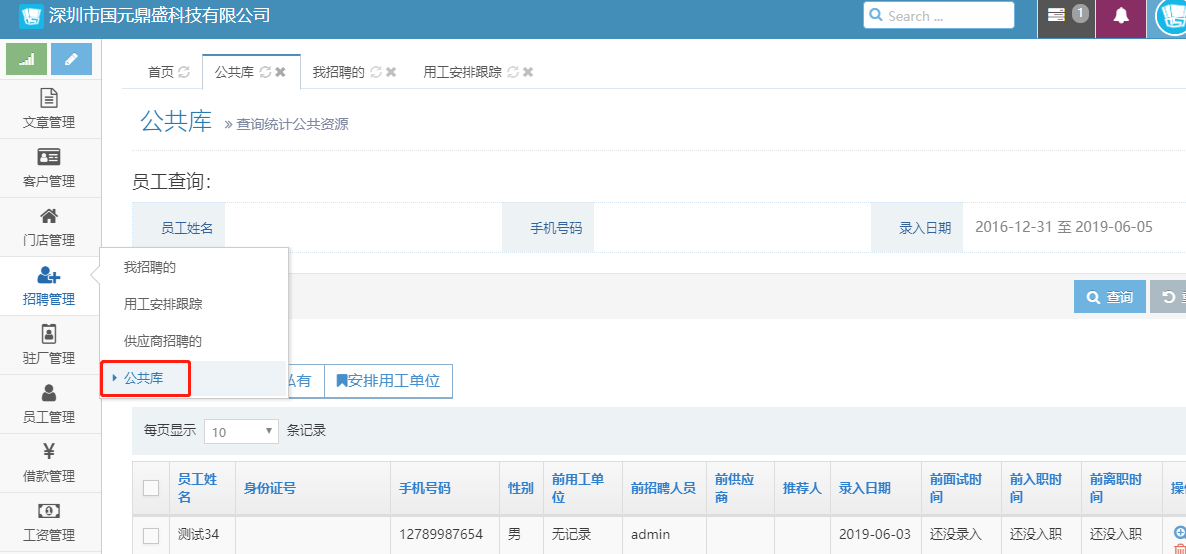Open 客户管理 in the sidebar

point(49,168)
